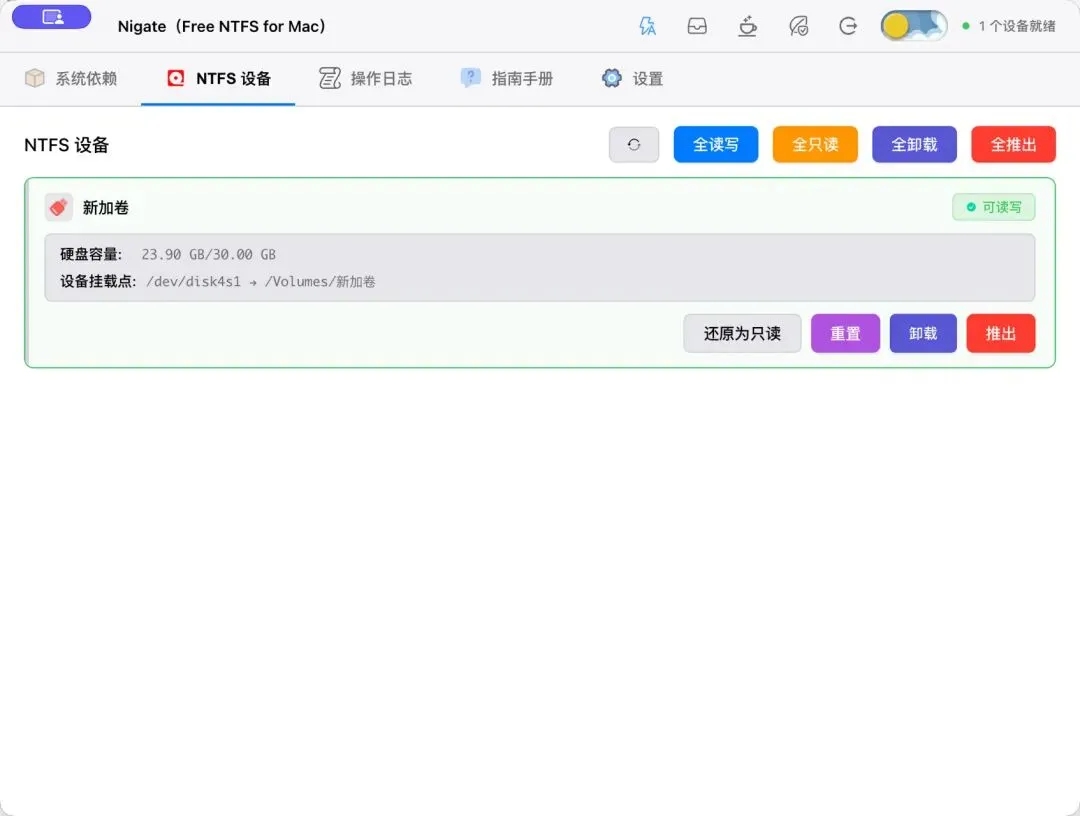The height and width of the screenshot is (816, 1080).
Task: Click the purple 重置 button
Action: point(845,333)
